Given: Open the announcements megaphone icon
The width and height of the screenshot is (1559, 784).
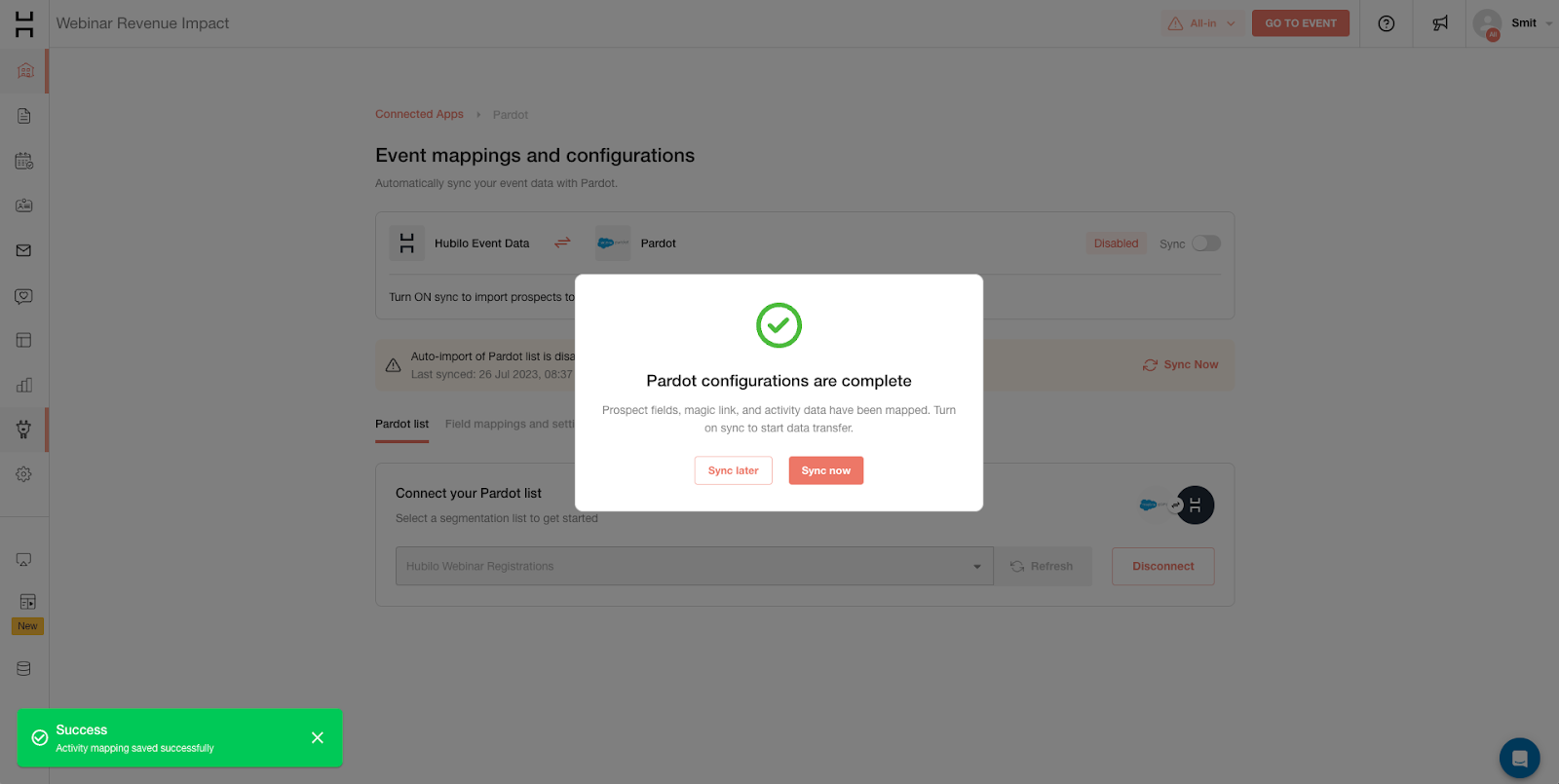Looking at the screenshot, I should pos(1440,23).
